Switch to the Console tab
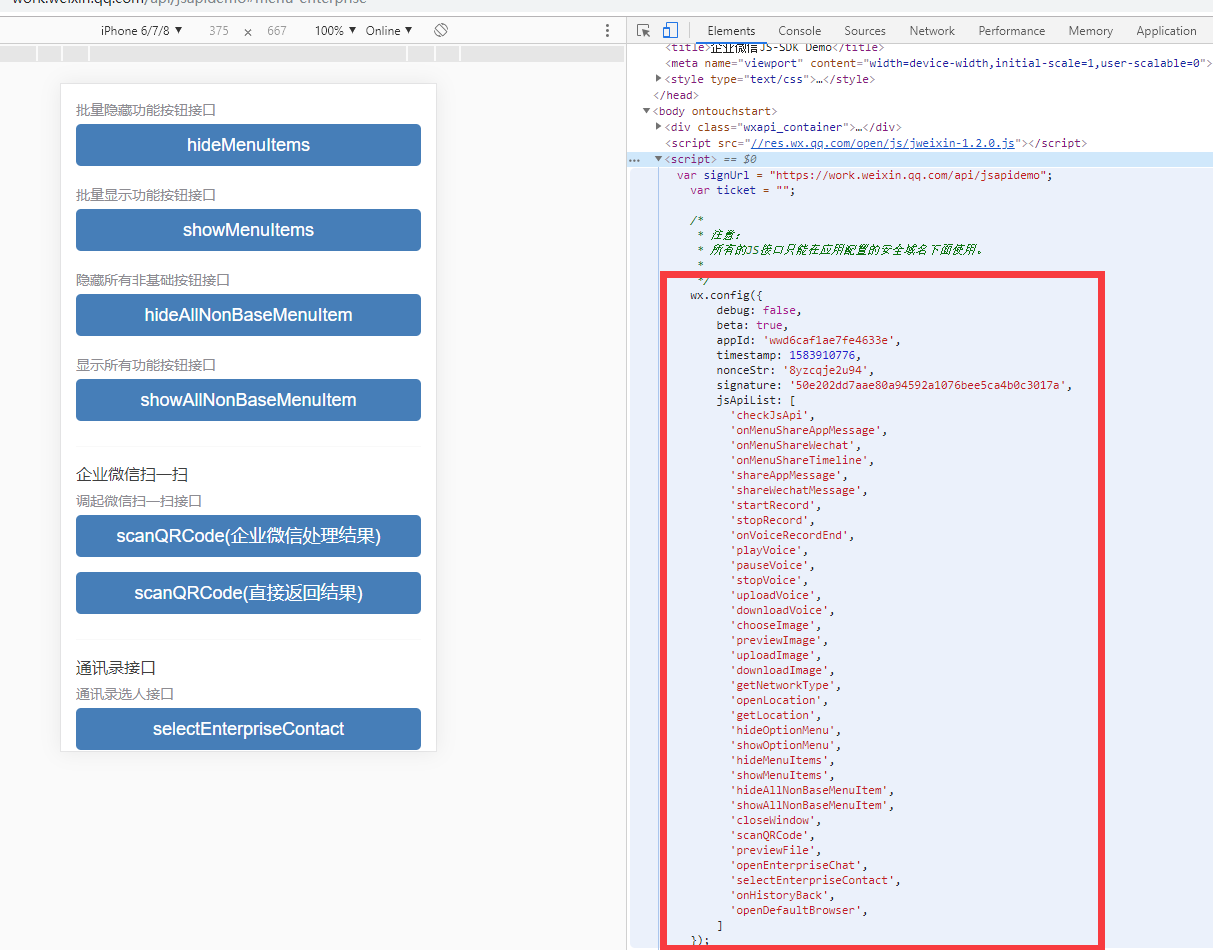 [800, 31]
